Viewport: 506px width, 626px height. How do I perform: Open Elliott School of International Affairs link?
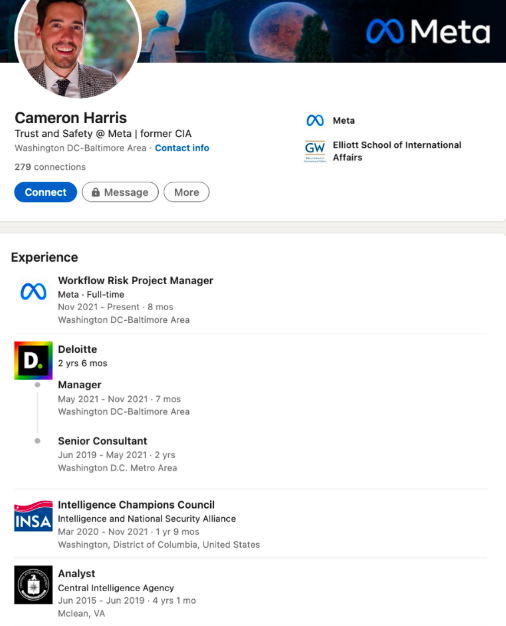pos(397,151)
